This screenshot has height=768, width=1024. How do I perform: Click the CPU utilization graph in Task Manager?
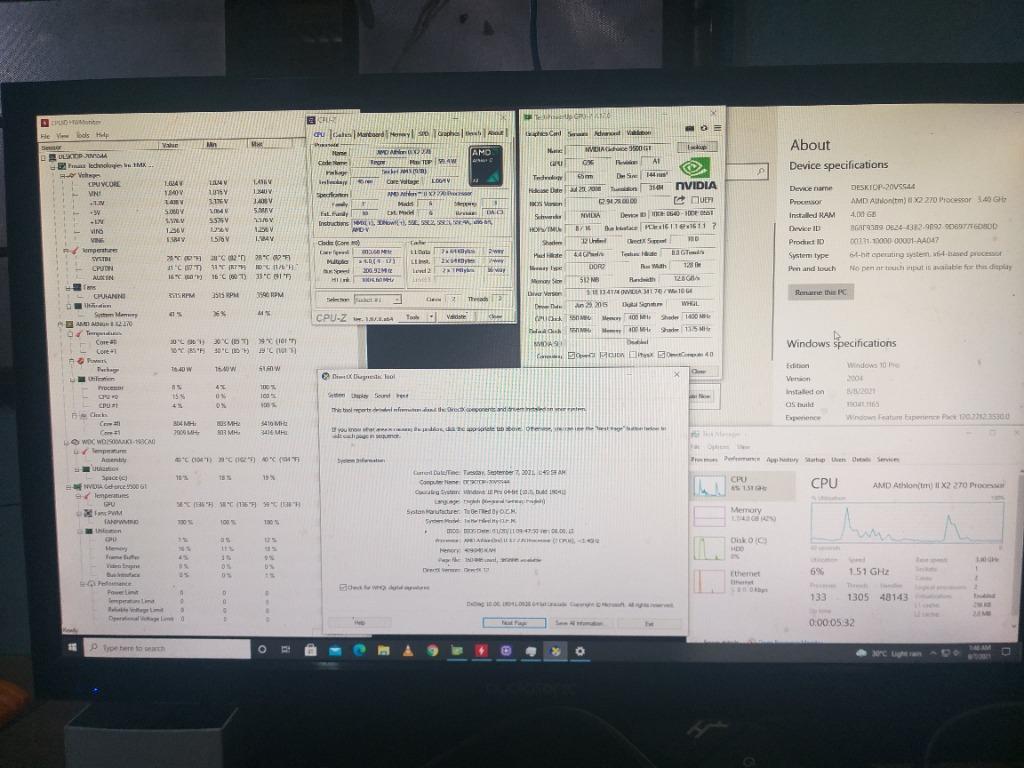pos(906,523)
